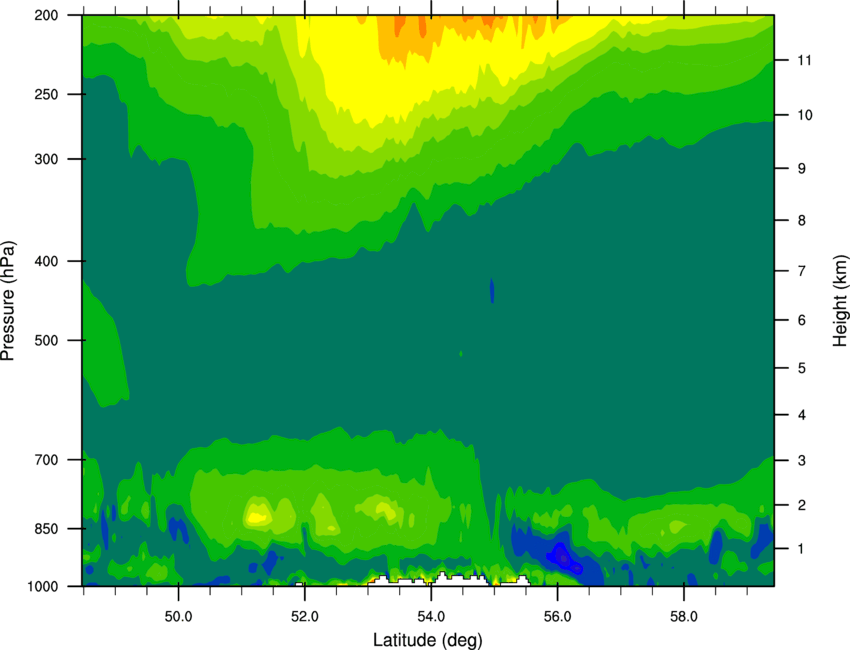850x650 pixels.
Task: Pick the 10 km height label
Action: click(805, 115)
